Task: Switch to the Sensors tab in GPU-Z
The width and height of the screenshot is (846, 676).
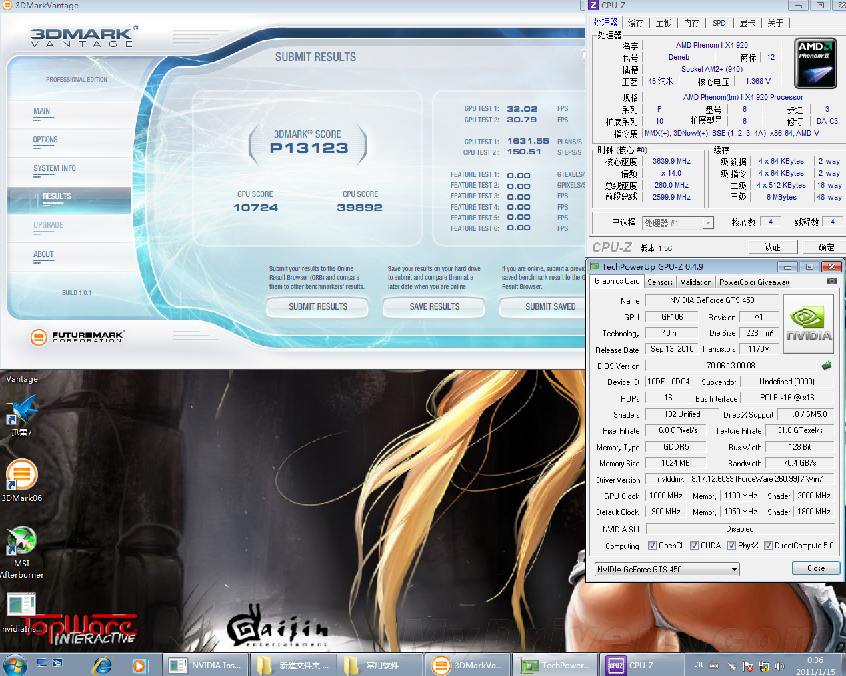Action: click(659, 282)
